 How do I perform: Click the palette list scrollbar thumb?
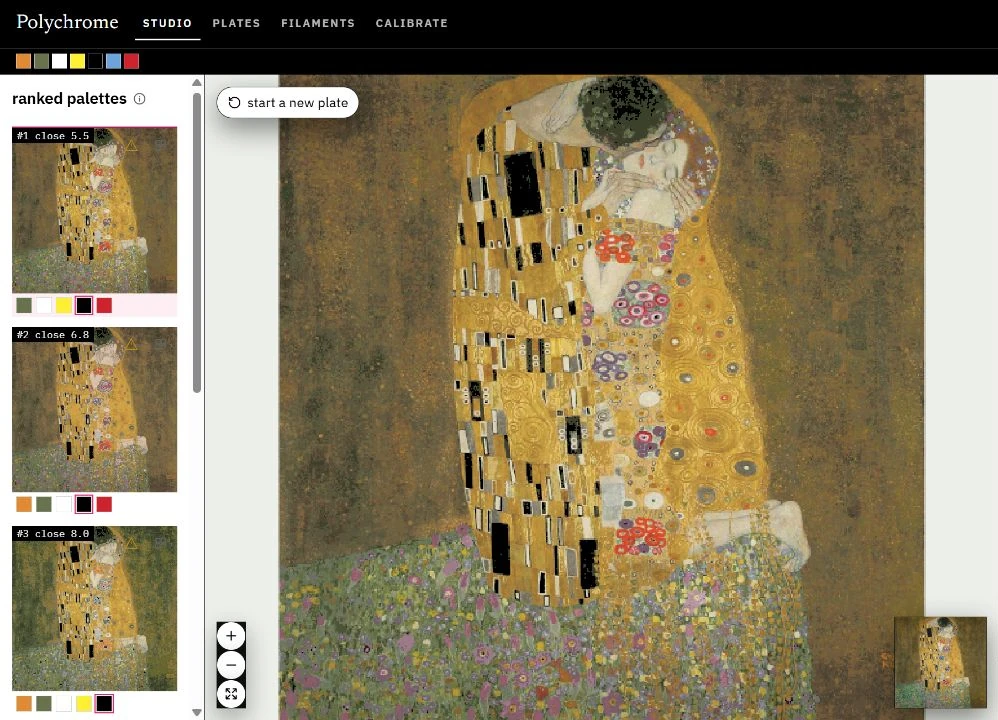[197, 243]
